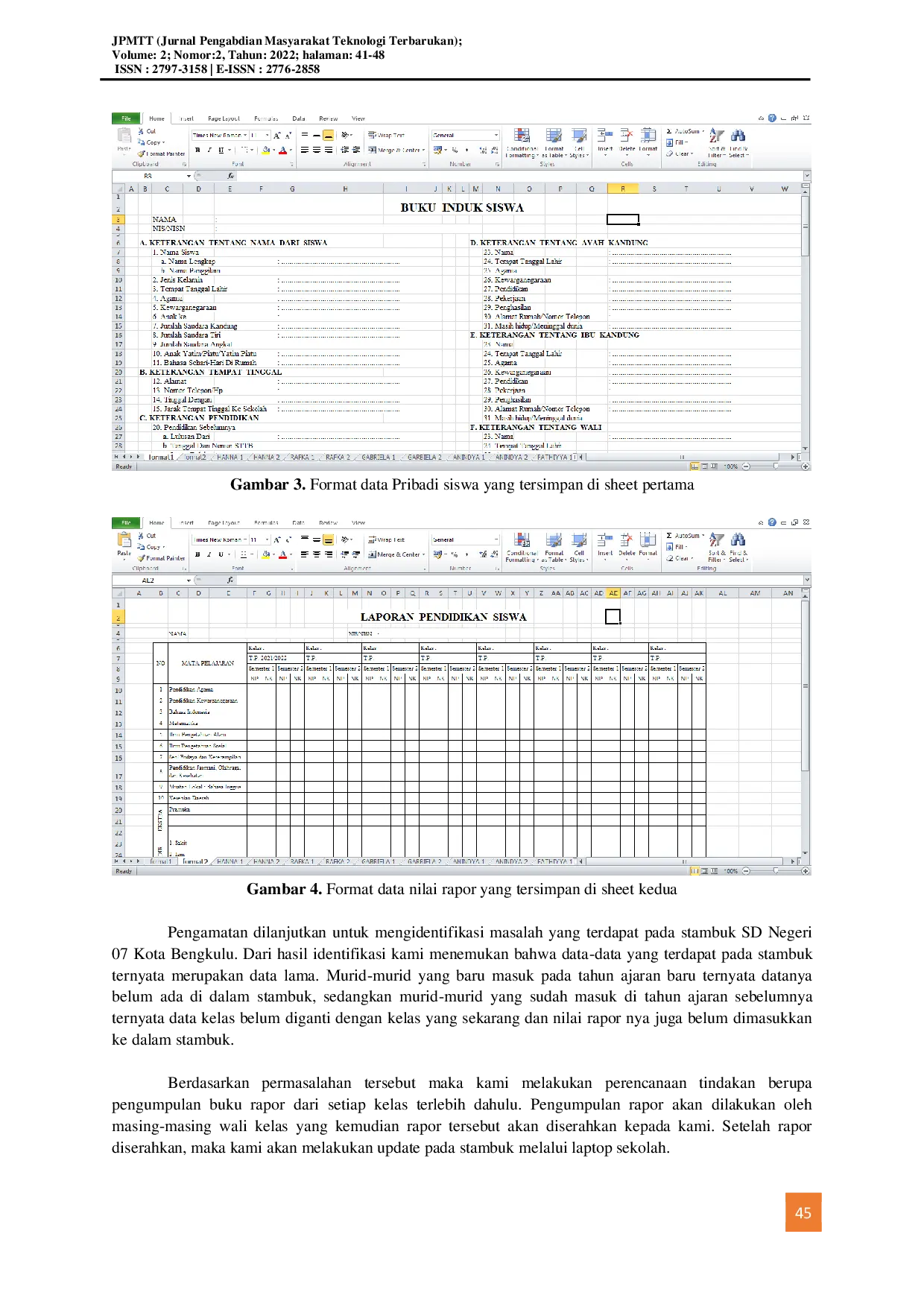This screenshot has height=1307, width=924.
Task: Expand Merge & Center dropdown in Gambar 4 Excel
Action: click(424, 555)
